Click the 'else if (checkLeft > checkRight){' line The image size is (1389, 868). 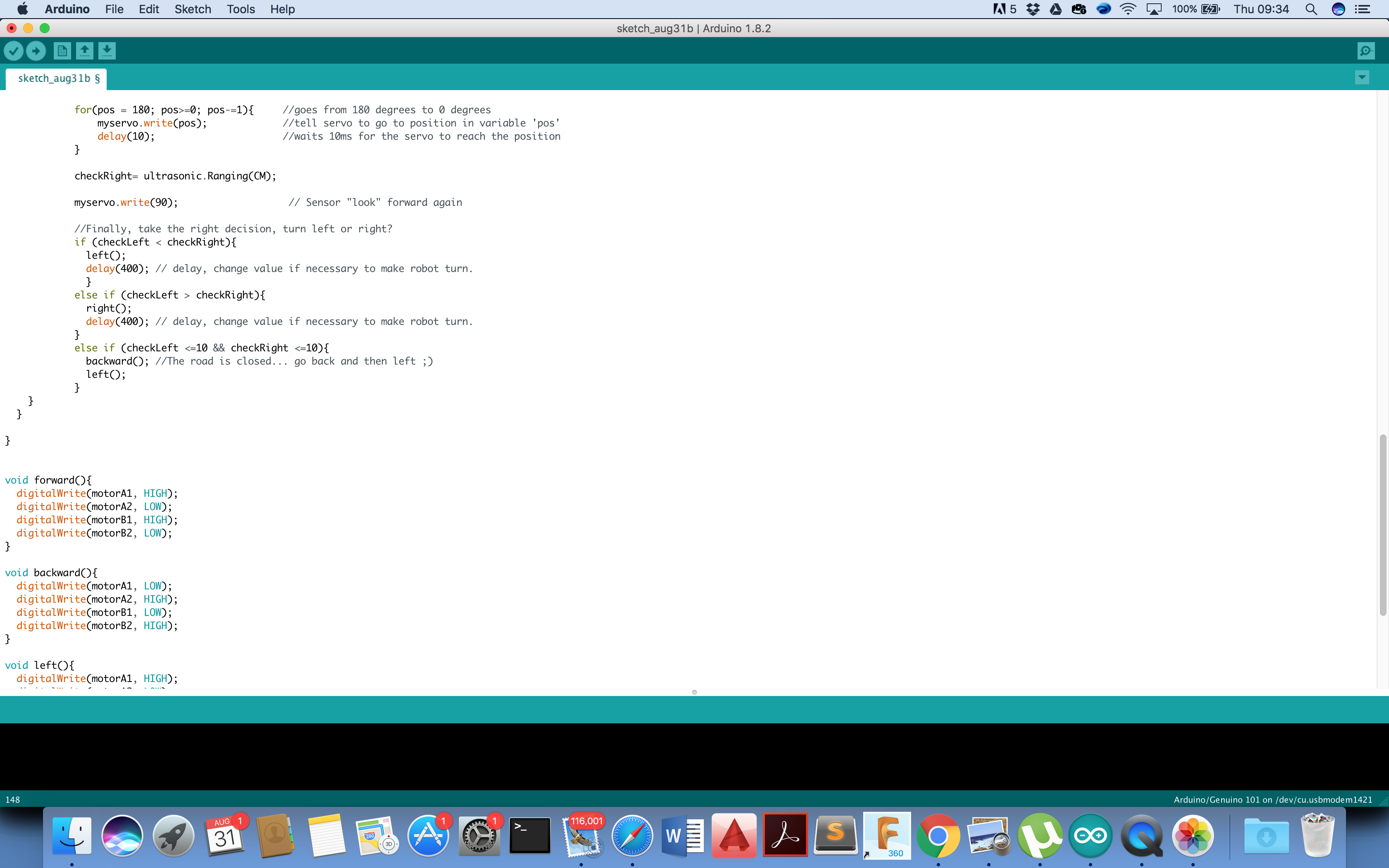[x=170, y=294]
